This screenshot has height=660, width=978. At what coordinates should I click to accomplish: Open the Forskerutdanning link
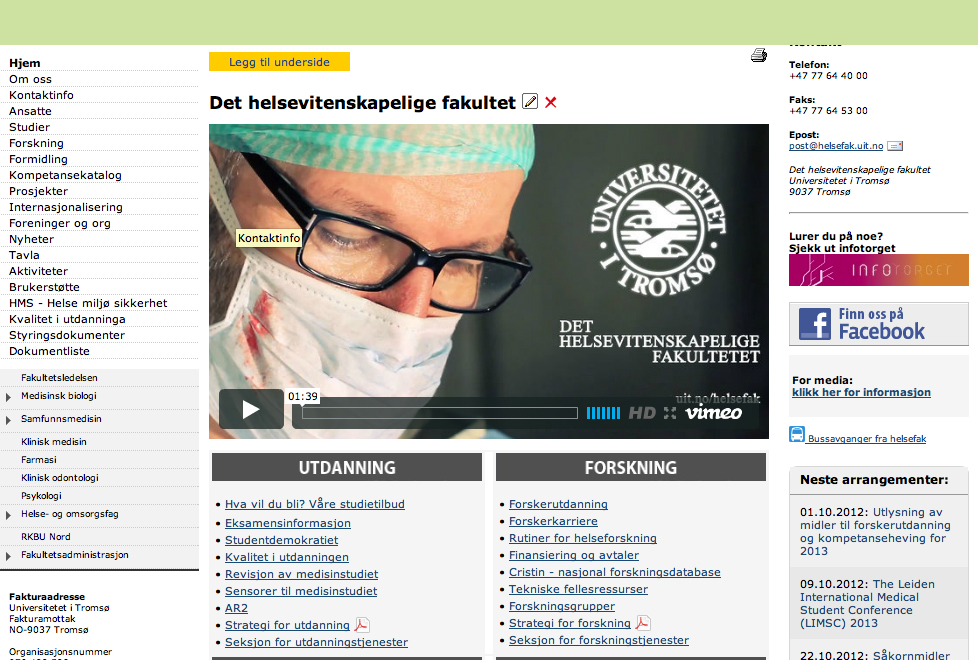[x=558, y=504]
